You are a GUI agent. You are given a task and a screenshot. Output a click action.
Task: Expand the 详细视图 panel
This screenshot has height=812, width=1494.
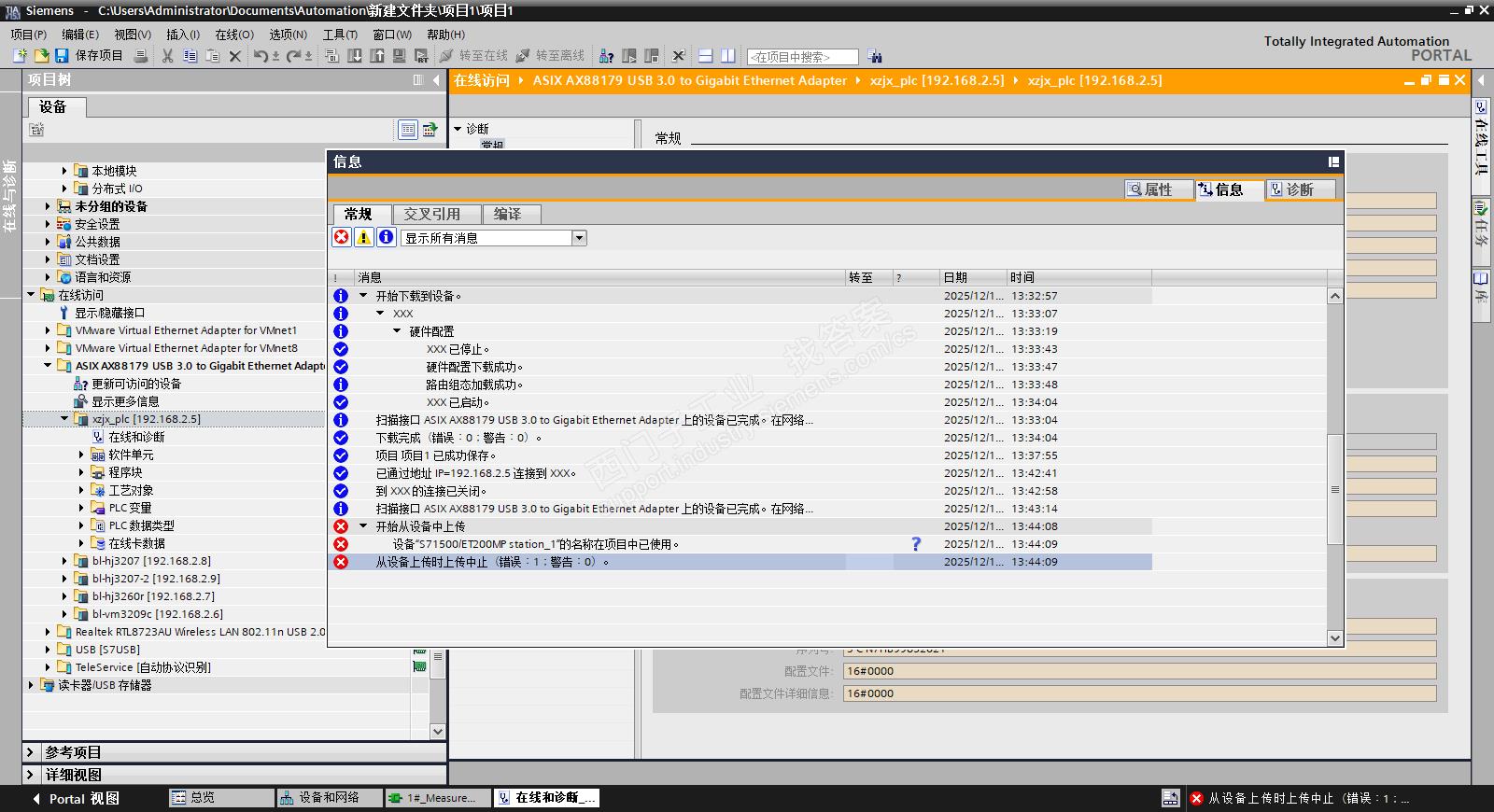coord(30,775)
